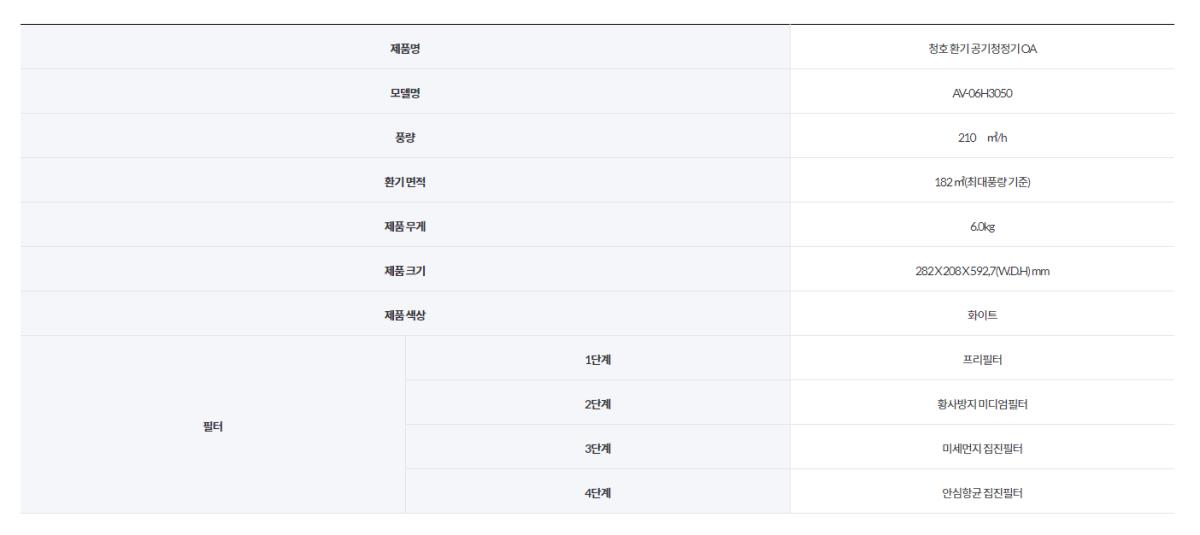The image size is (1200, 535).
Task: Click the 환기면적 row header
Action: coord(404,180)
